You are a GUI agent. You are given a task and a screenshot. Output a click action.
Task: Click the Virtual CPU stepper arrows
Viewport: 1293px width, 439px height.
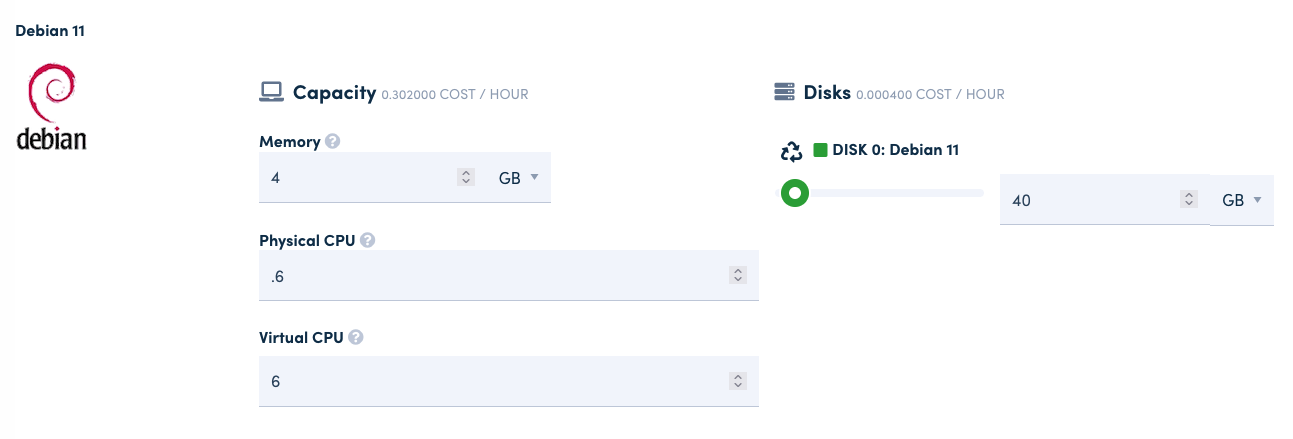737,380
